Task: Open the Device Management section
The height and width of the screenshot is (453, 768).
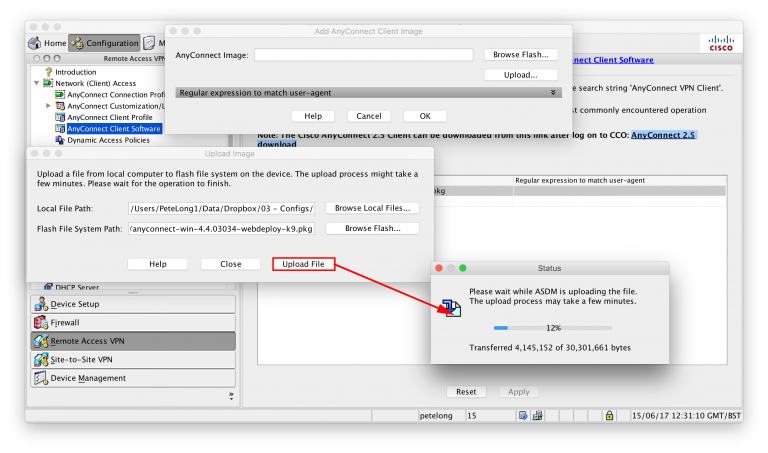Action: pos(133,378)
